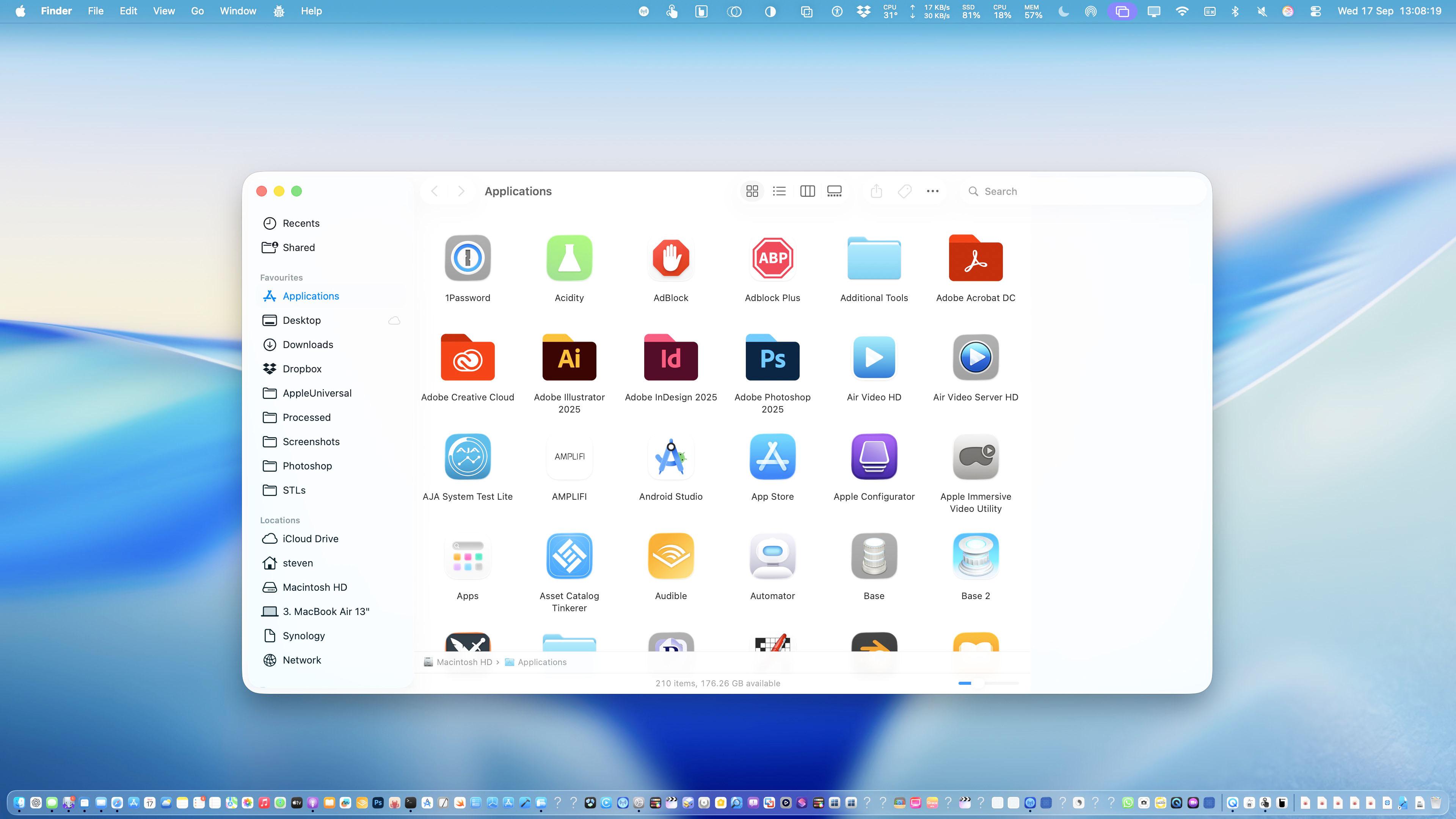Open the tags toolbar button
This screenshot has height=819, width=1456.
pyautogui.click(x=904, y=191)
